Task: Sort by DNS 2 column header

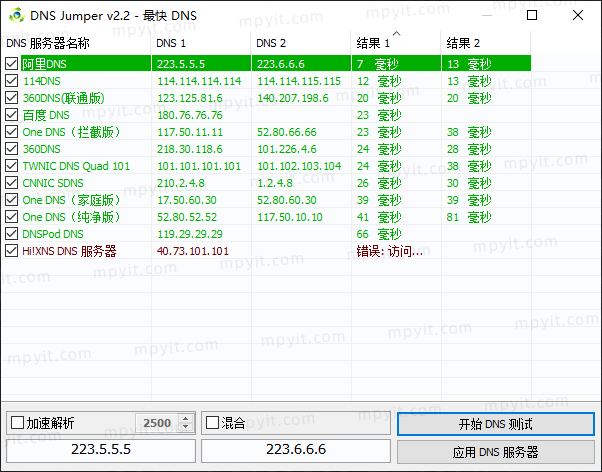Action: click(301, 43)
